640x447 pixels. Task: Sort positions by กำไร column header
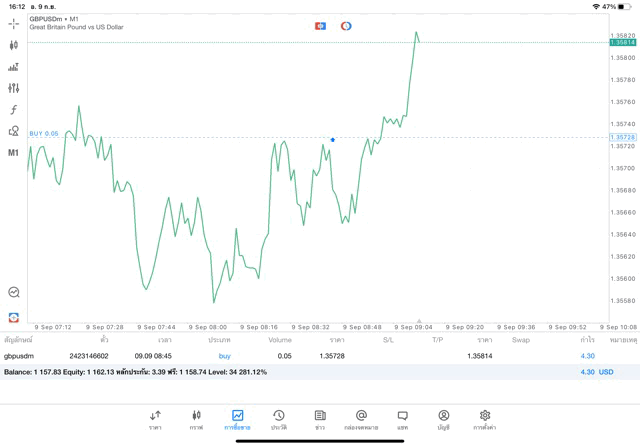(x=587, y=340)
